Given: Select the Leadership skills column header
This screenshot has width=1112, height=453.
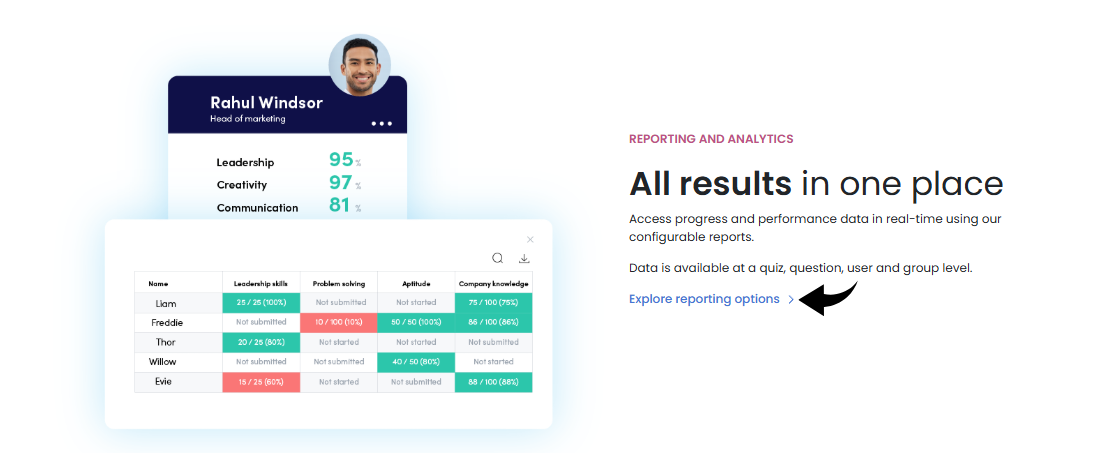Looking at the screenshot, I should [x=261, y=283].
